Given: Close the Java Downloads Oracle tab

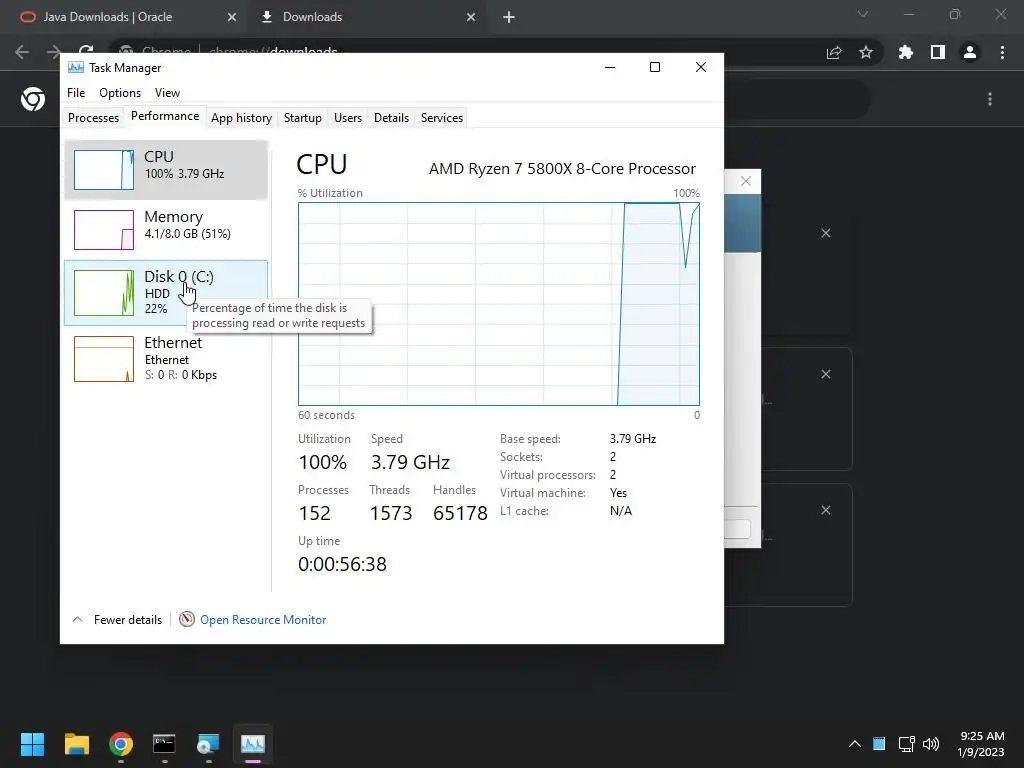Looking at the screenshot, I should pyautogui.click(x=232, y=17).
